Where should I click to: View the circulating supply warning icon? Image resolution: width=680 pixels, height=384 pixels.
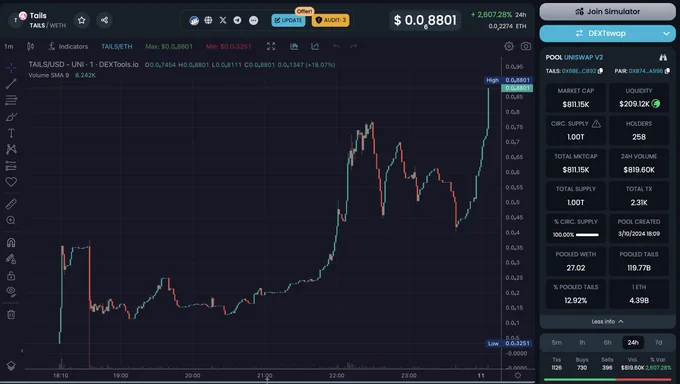point(596,124)
